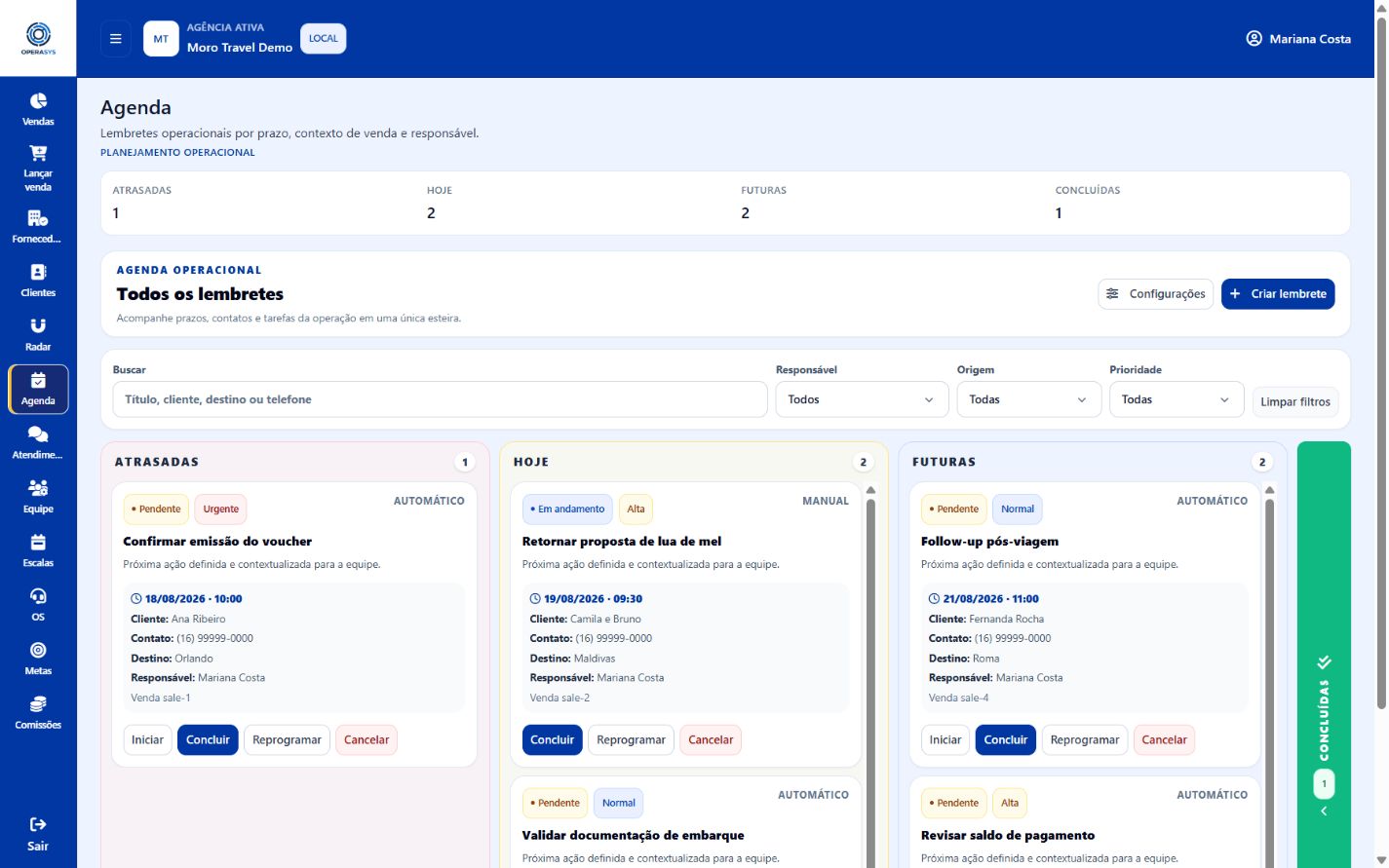
Task: Click the Sair logout icon
Action: point(38,824)
